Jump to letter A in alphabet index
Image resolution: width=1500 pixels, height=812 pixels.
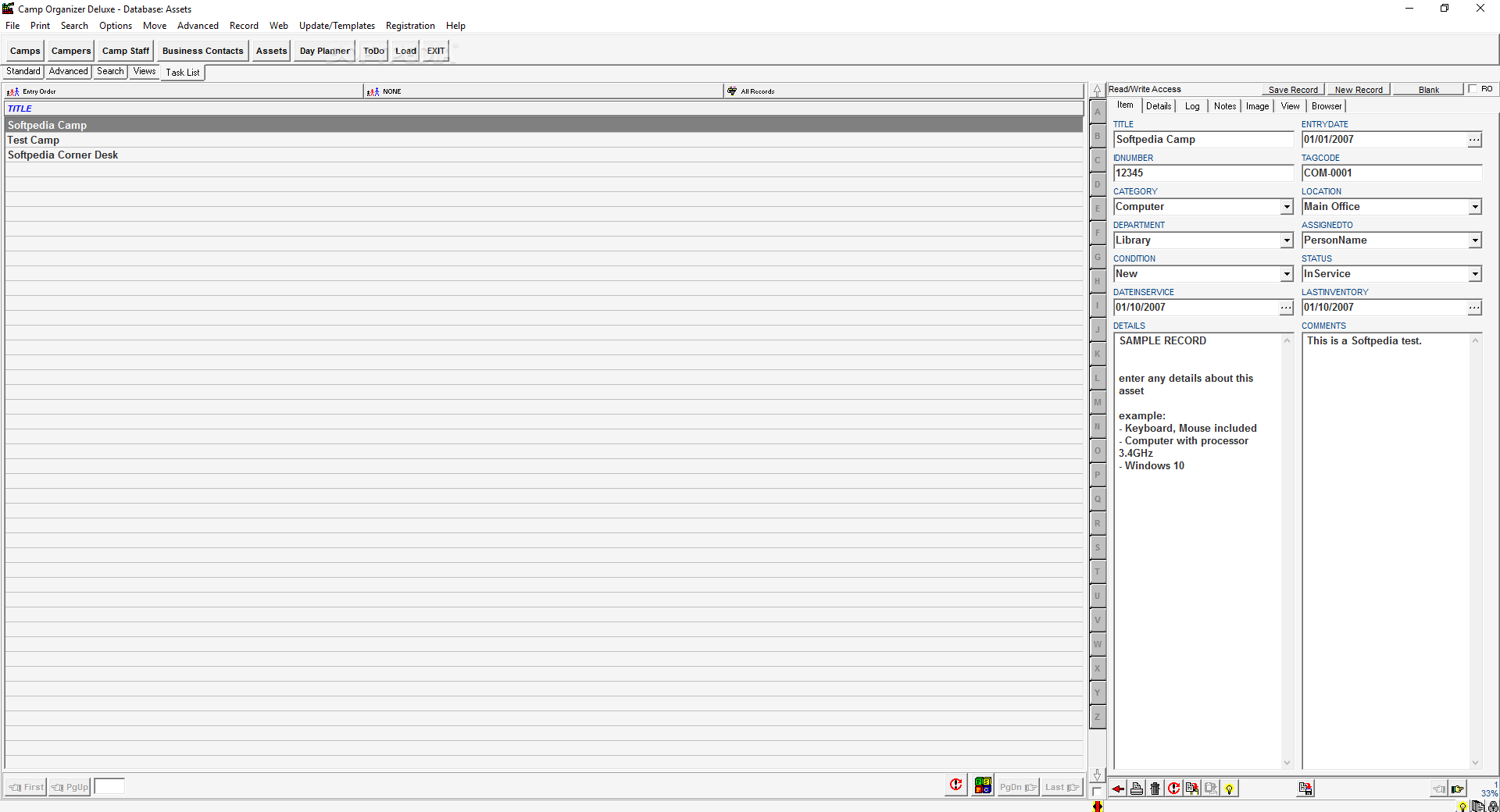click(1098, 112)
